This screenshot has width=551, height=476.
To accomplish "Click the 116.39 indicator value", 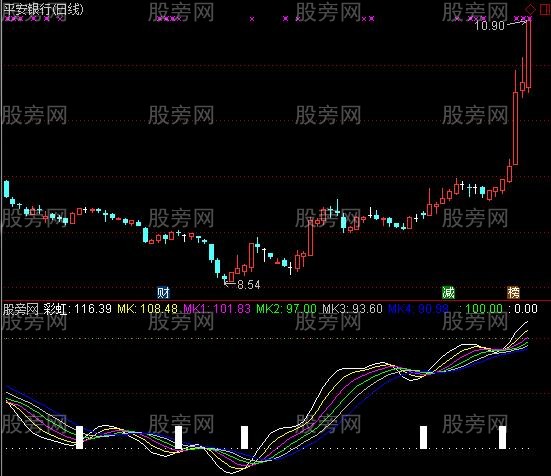I will tap(93, 309).
